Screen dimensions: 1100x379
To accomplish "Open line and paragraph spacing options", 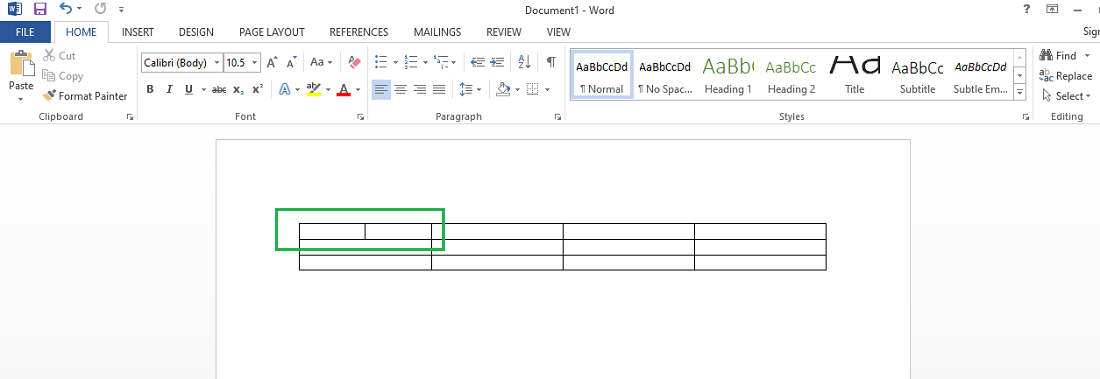I will tap(467, 89).
